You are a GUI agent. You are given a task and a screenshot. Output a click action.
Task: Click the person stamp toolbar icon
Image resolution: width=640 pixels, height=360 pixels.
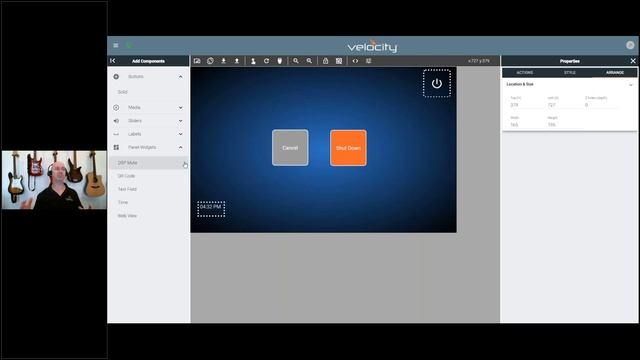point(253,61)
